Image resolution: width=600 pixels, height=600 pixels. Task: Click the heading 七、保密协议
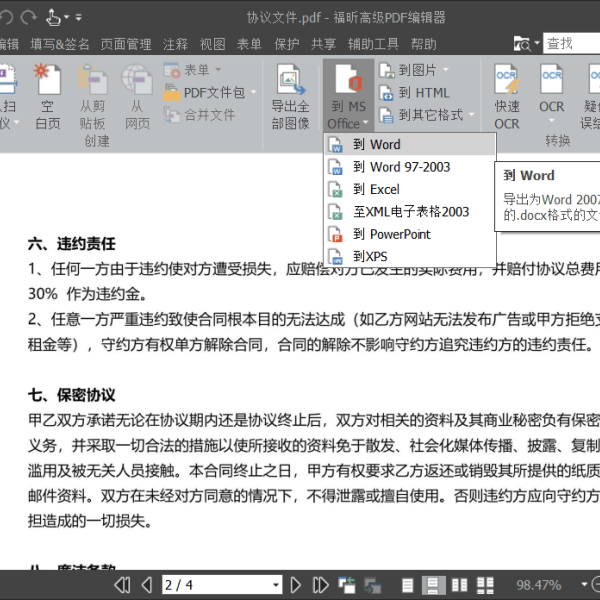point(72,395)
